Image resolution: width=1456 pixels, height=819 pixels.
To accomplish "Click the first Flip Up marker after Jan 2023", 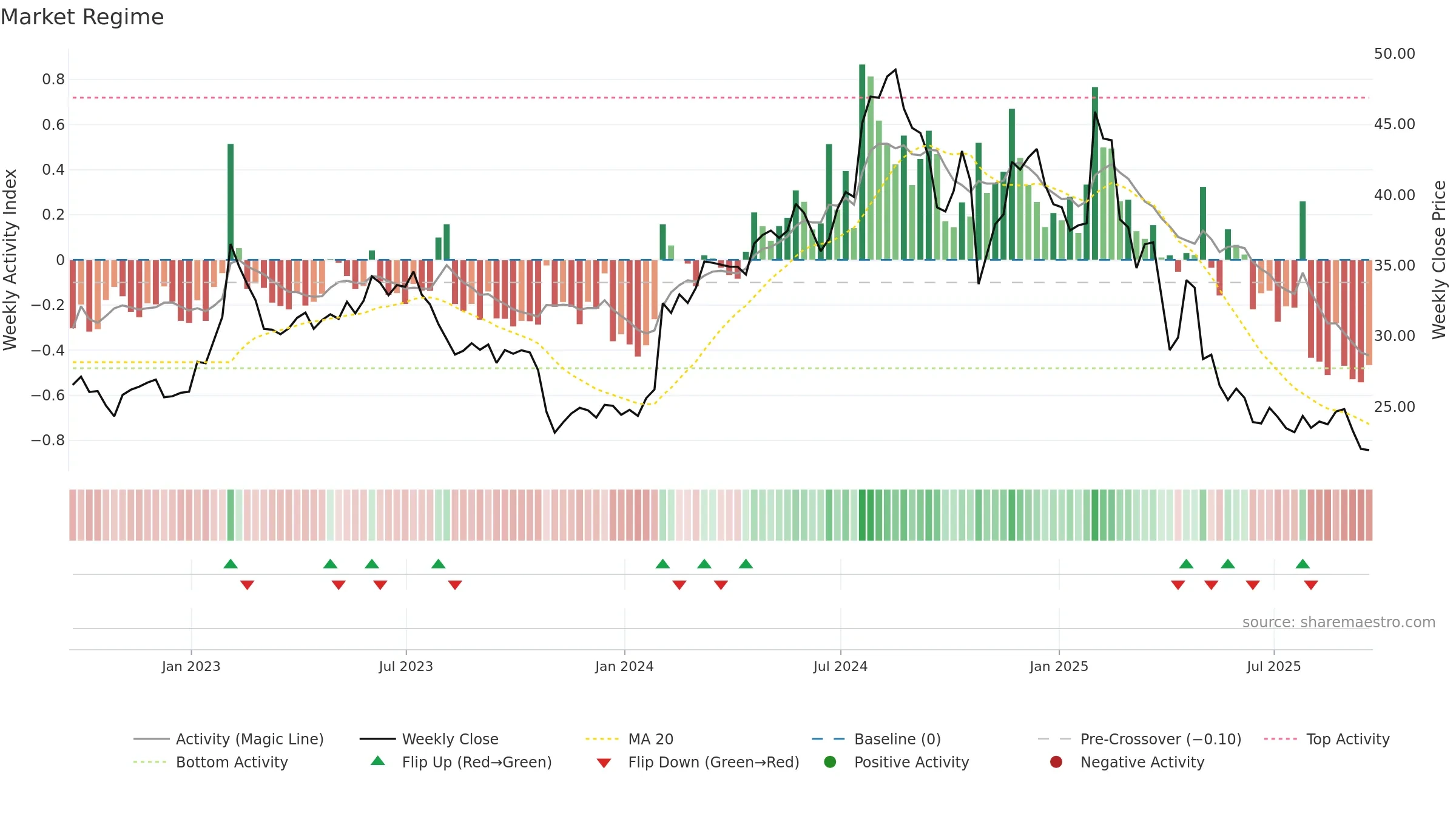I will coord(231,564).
